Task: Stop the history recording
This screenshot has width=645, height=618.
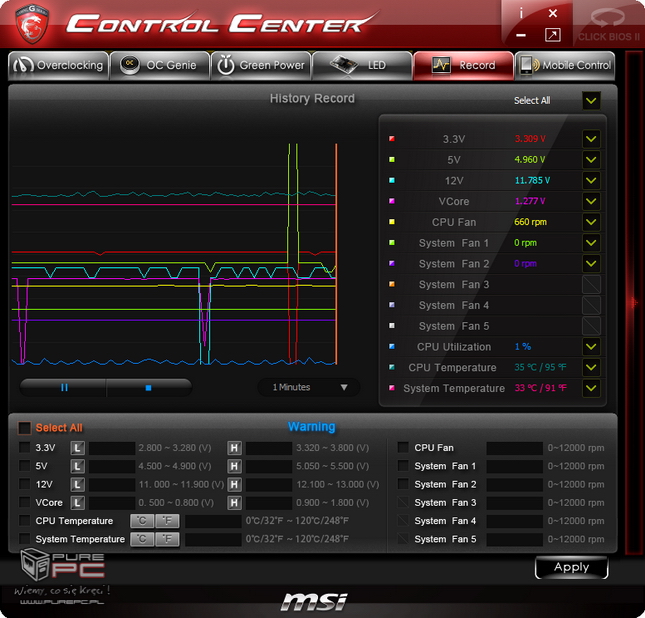Action: coord(148,388)
